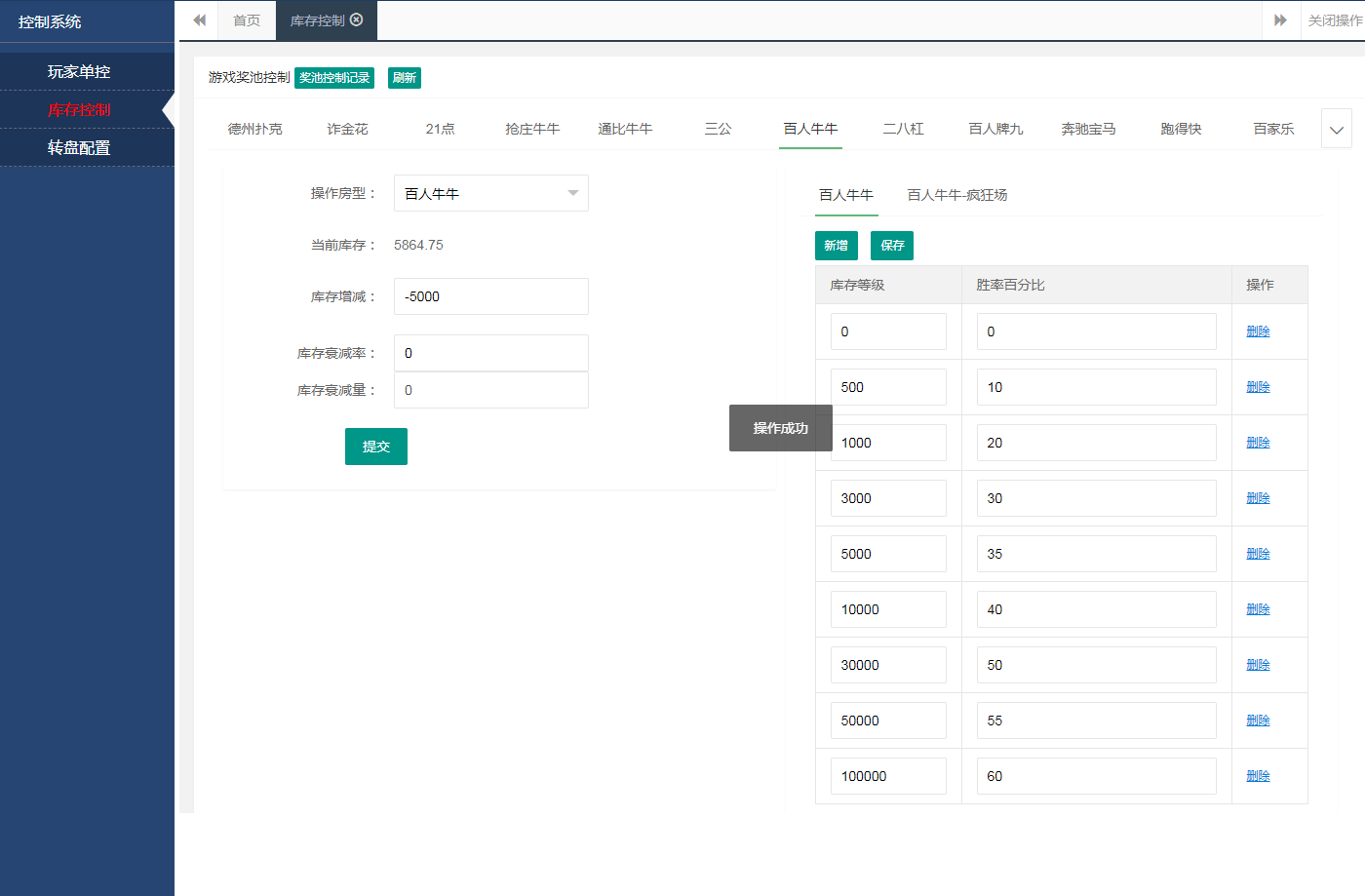The height and width of the screenshot is (896, 1365).
Task: Click the 刷新 refresh button
Action: pos(404,78)
